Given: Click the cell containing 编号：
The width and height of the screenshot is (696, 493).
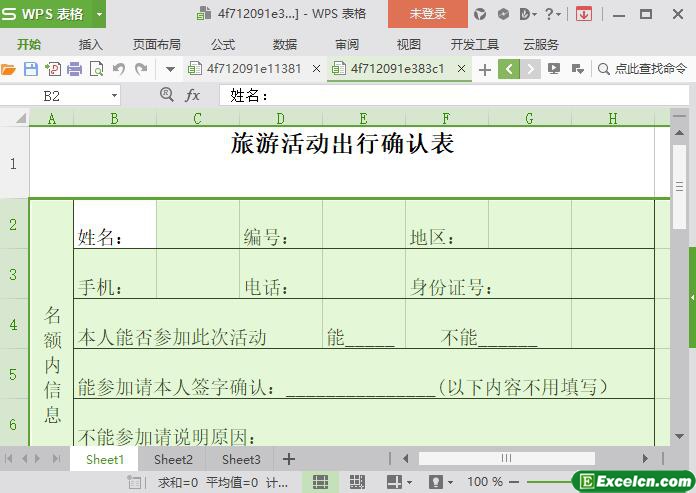Looking at the screenshot, I should point(281,225).
